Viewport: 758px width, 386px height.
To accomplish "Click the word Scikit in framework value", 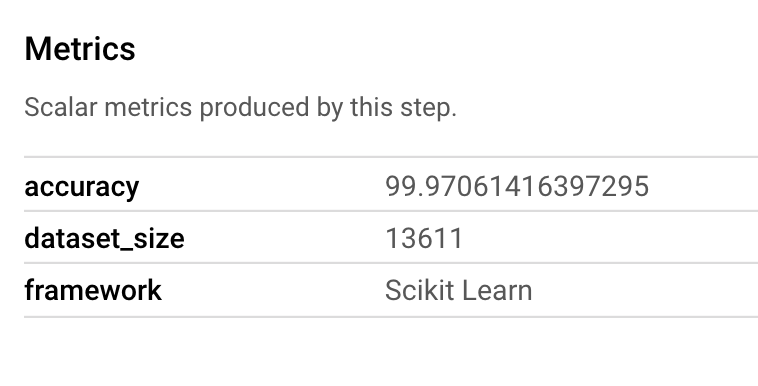I will [420, 290].
